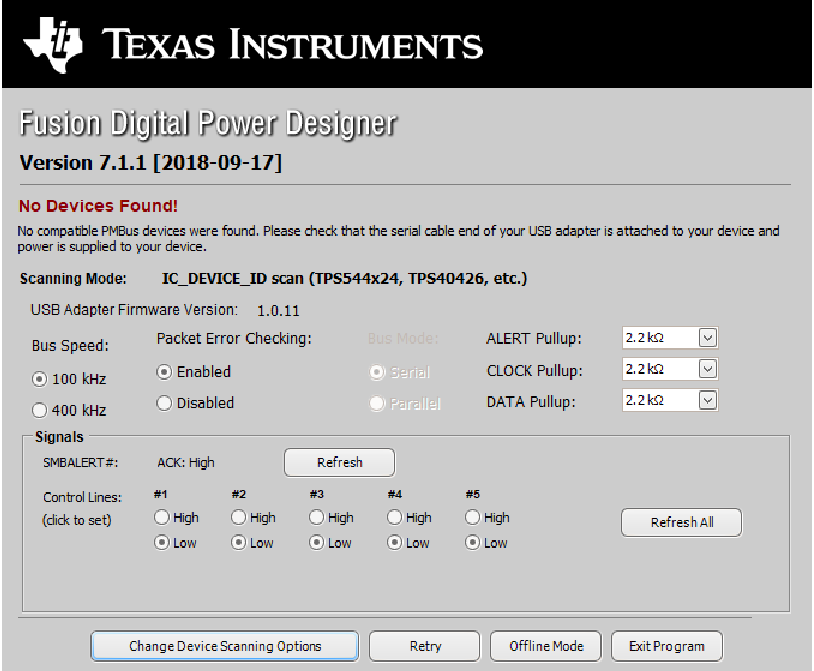Screen dimensions: 814x671
Task: Click the Texas Instruments logo icon
Action: 52,45
